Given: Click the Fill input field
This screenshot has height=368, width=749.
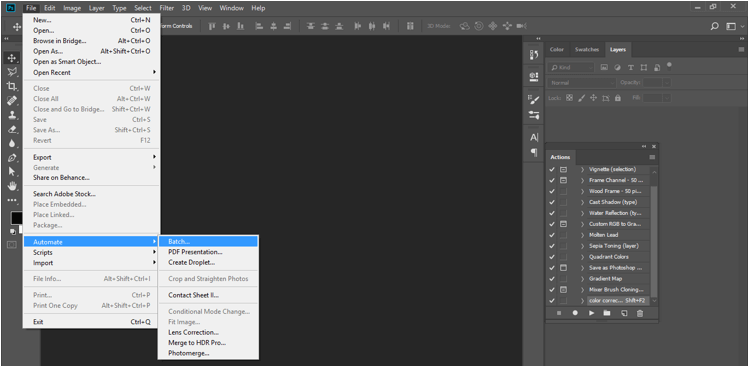Looking at the screenshot, I should pyautogui.click(x=653, y=97).
